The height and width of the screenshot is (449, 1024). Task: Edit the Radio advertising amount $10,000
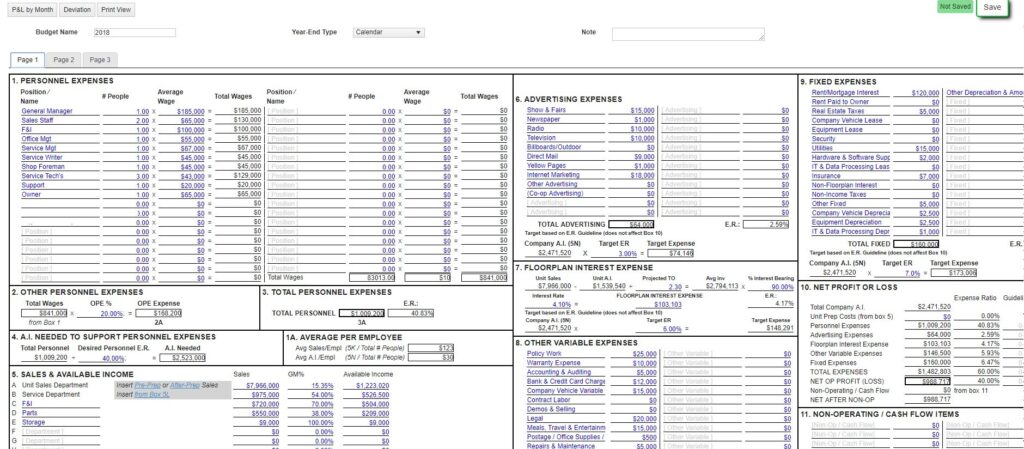632,129
